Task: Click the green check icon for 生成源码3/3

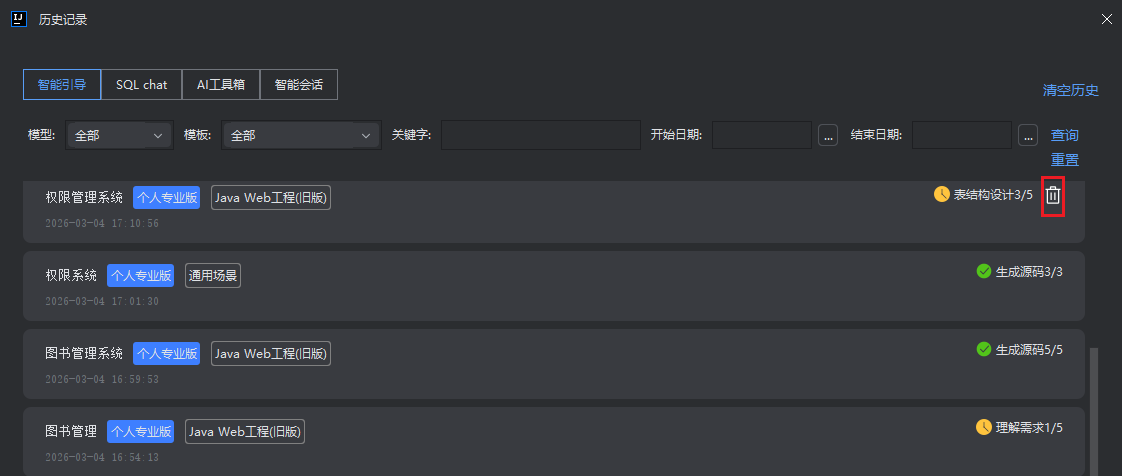Action: (x=983, y=271)
